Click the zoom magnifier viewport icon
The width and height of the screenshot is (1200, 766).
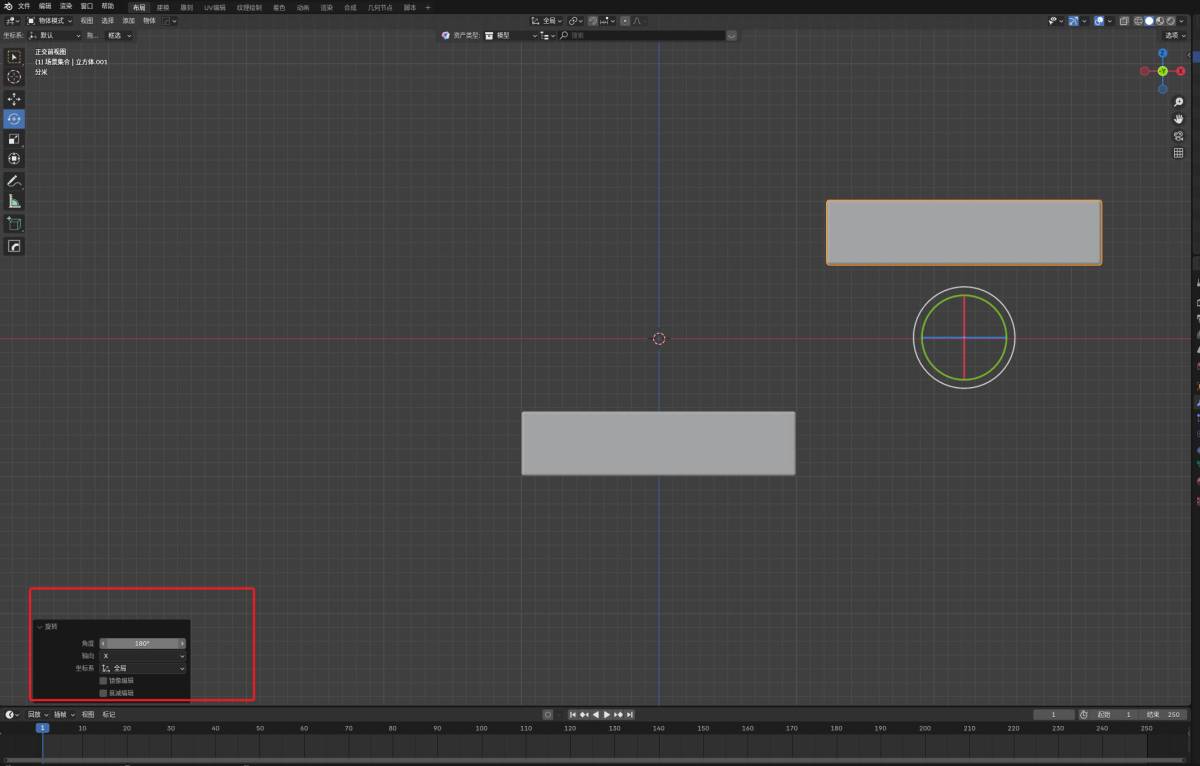tap(1178, 102)
